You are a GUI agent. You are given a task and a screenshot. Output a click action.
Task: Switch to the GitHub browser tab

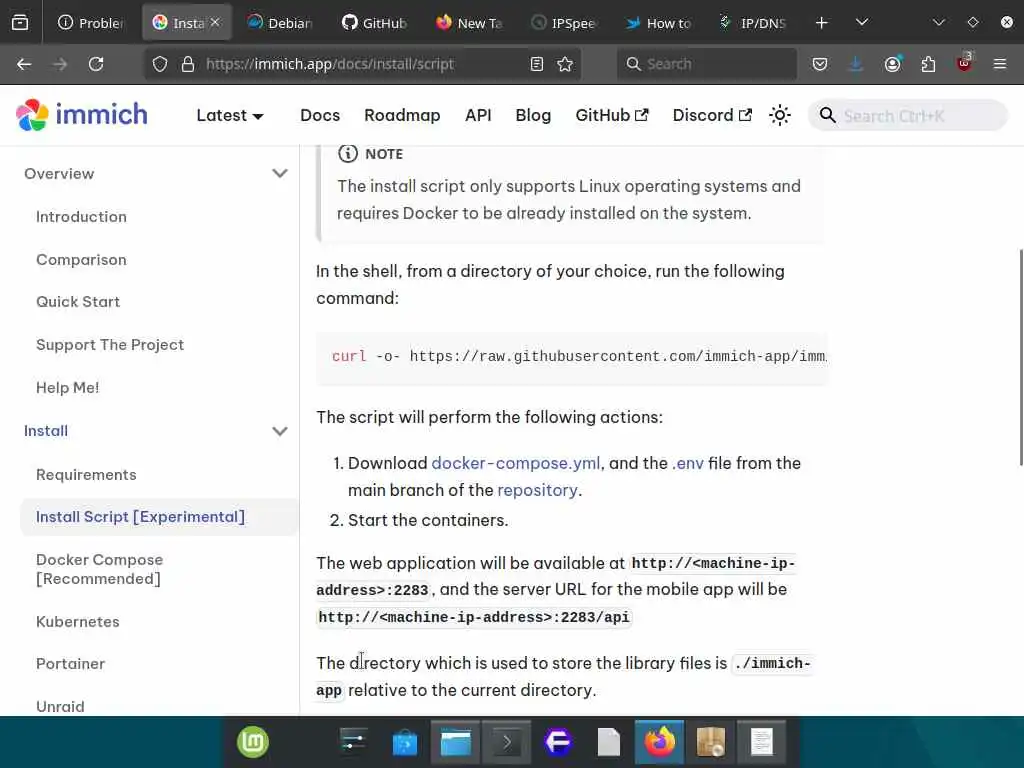374,23
